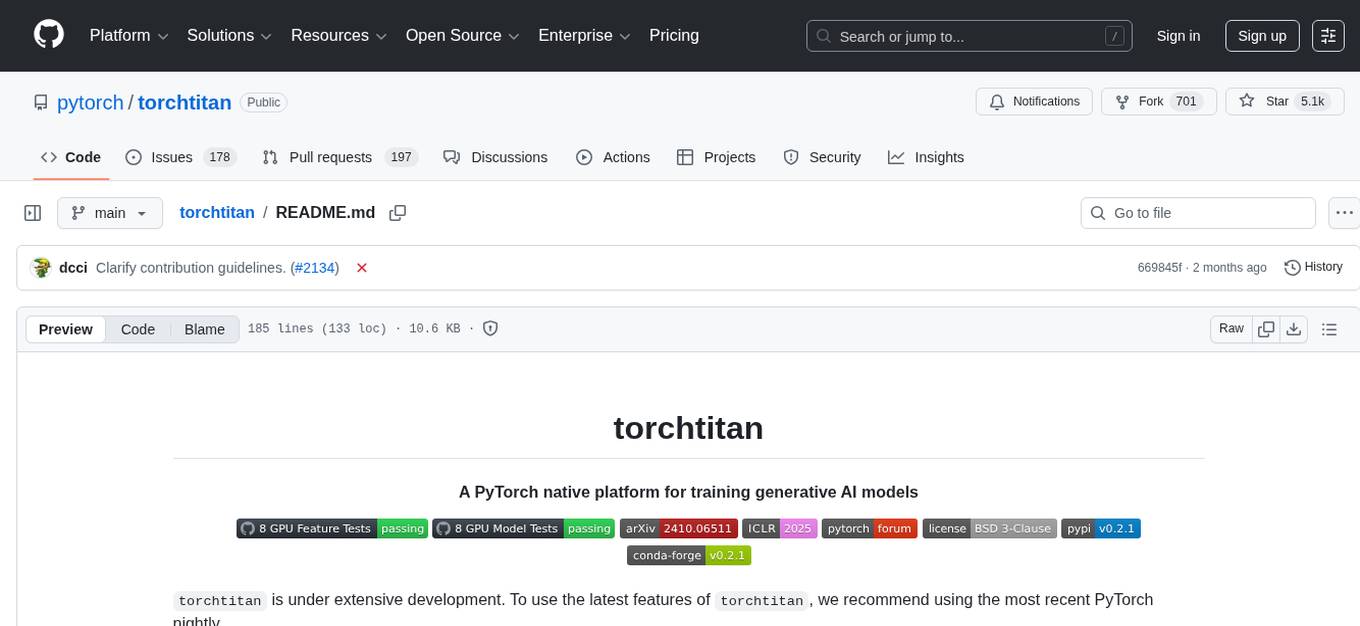Focus the Go to file search box

(x=1197, y=212)
